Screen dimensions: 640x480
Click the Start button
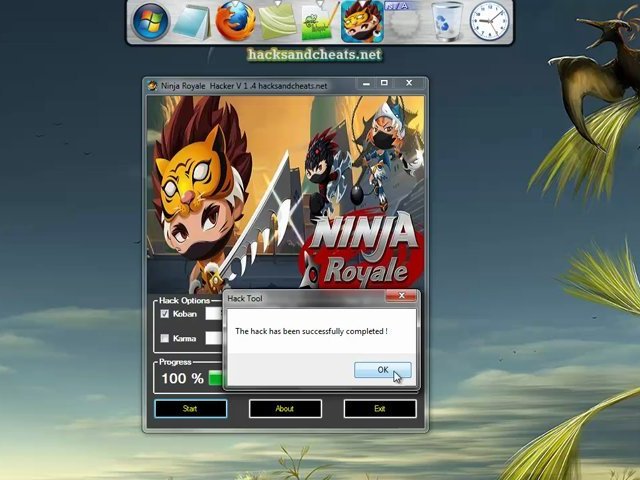[x=190, y=408]
